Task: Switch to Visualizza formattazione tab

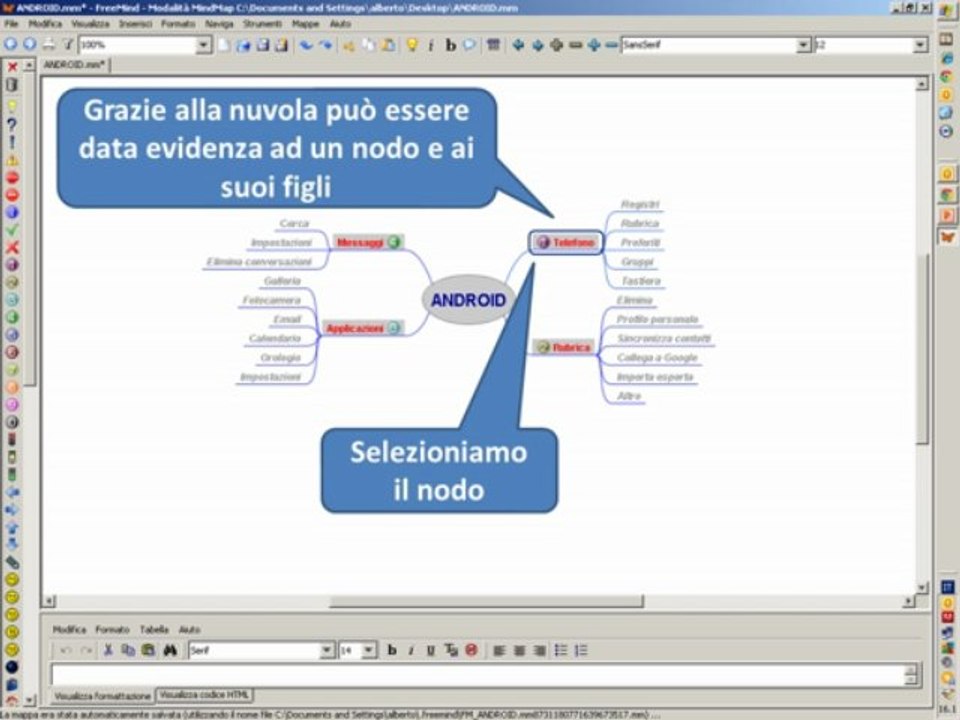Action: tap(102, 696)
